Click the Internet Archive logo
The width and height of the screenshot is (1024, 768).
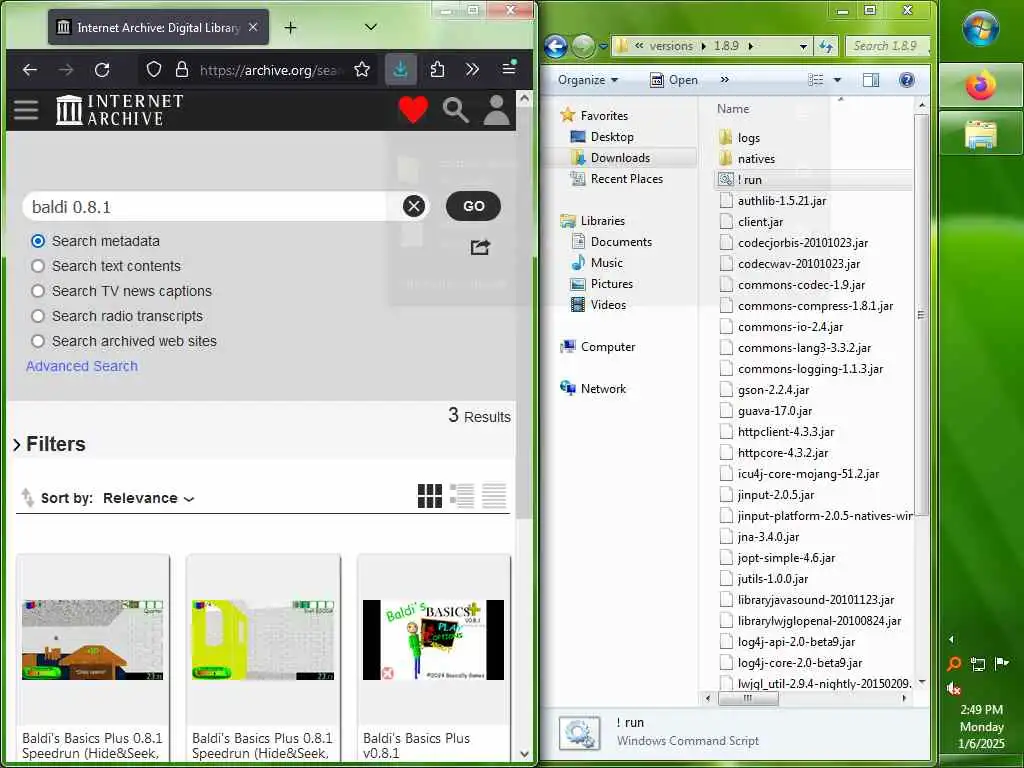click(x=120, y=109)
